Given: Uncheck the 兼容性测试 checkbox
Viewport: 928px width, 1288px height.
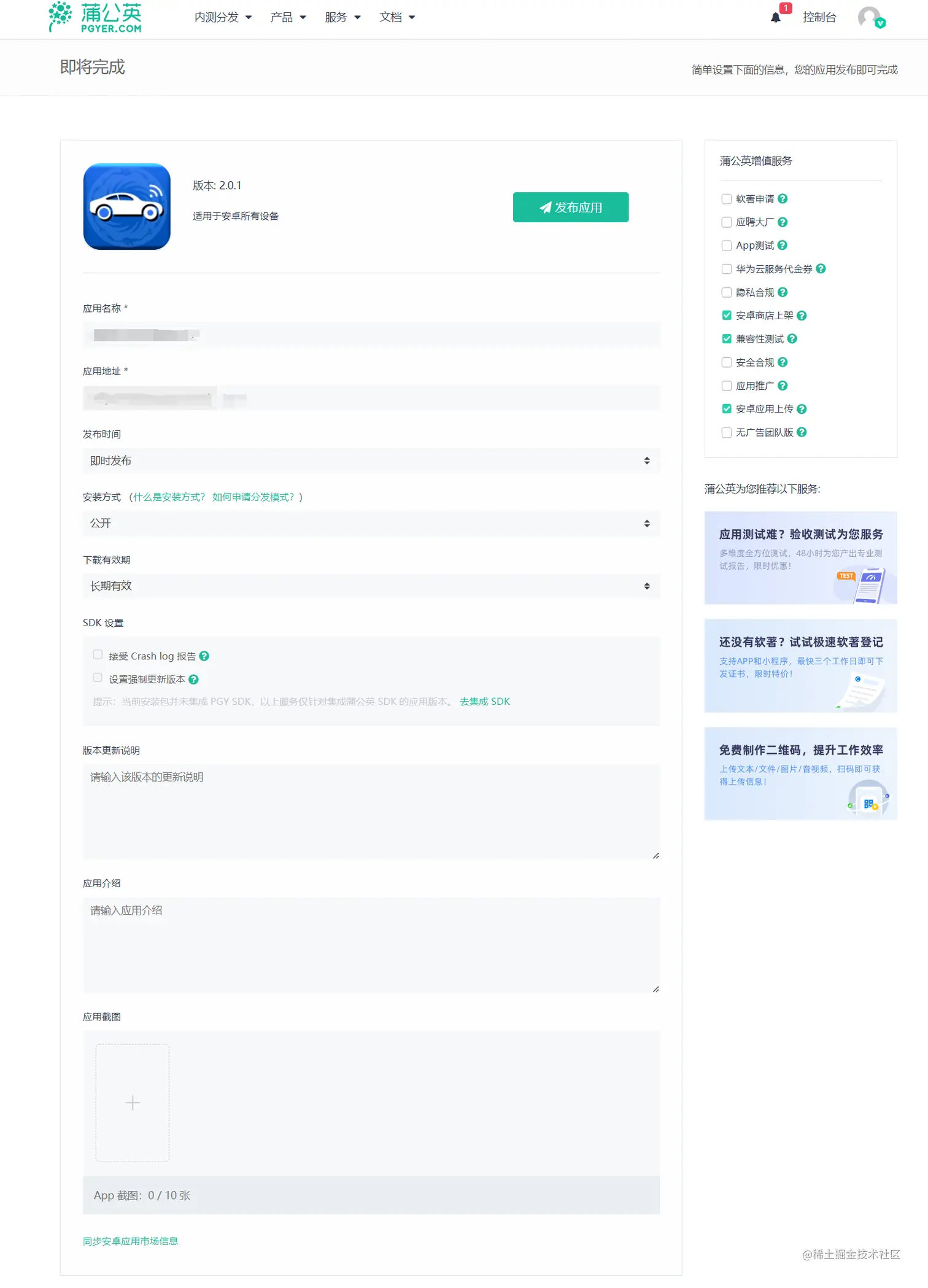Looking at the screenshot, I should coord(727,339).
